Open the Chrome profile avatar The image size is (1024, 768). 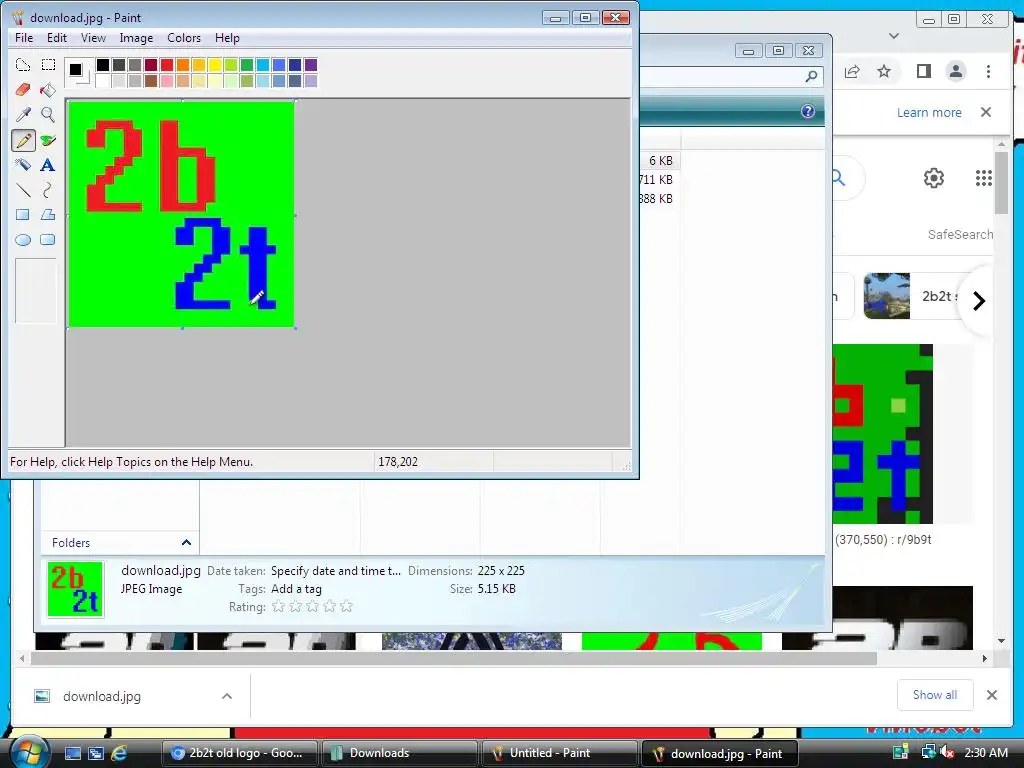tap(956, 71)
